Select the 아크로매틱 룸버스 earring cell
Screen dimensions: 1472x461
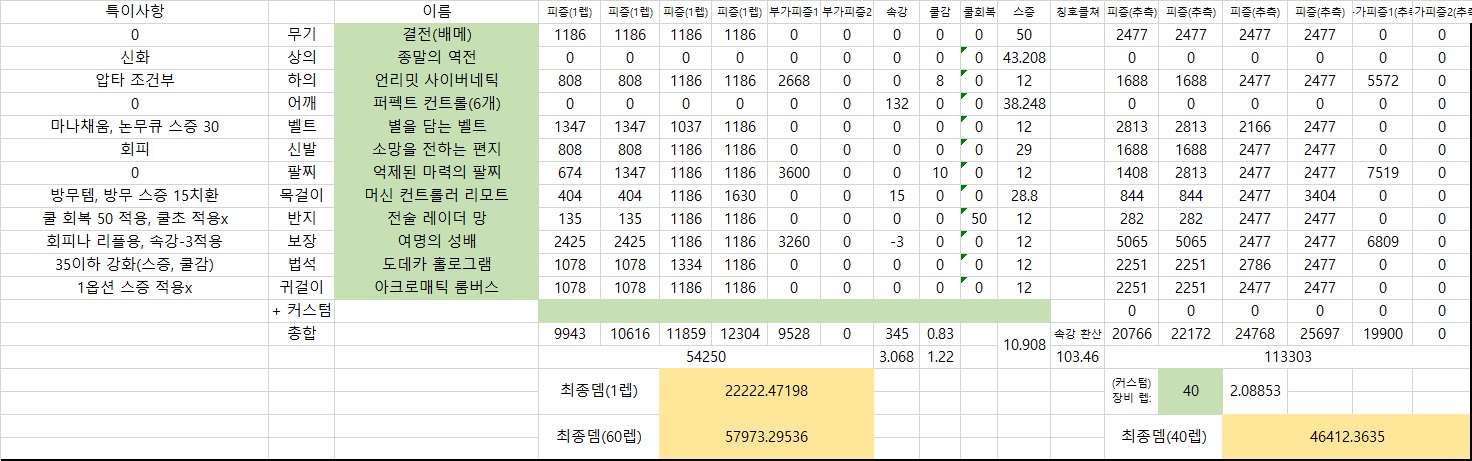[436, 287]
